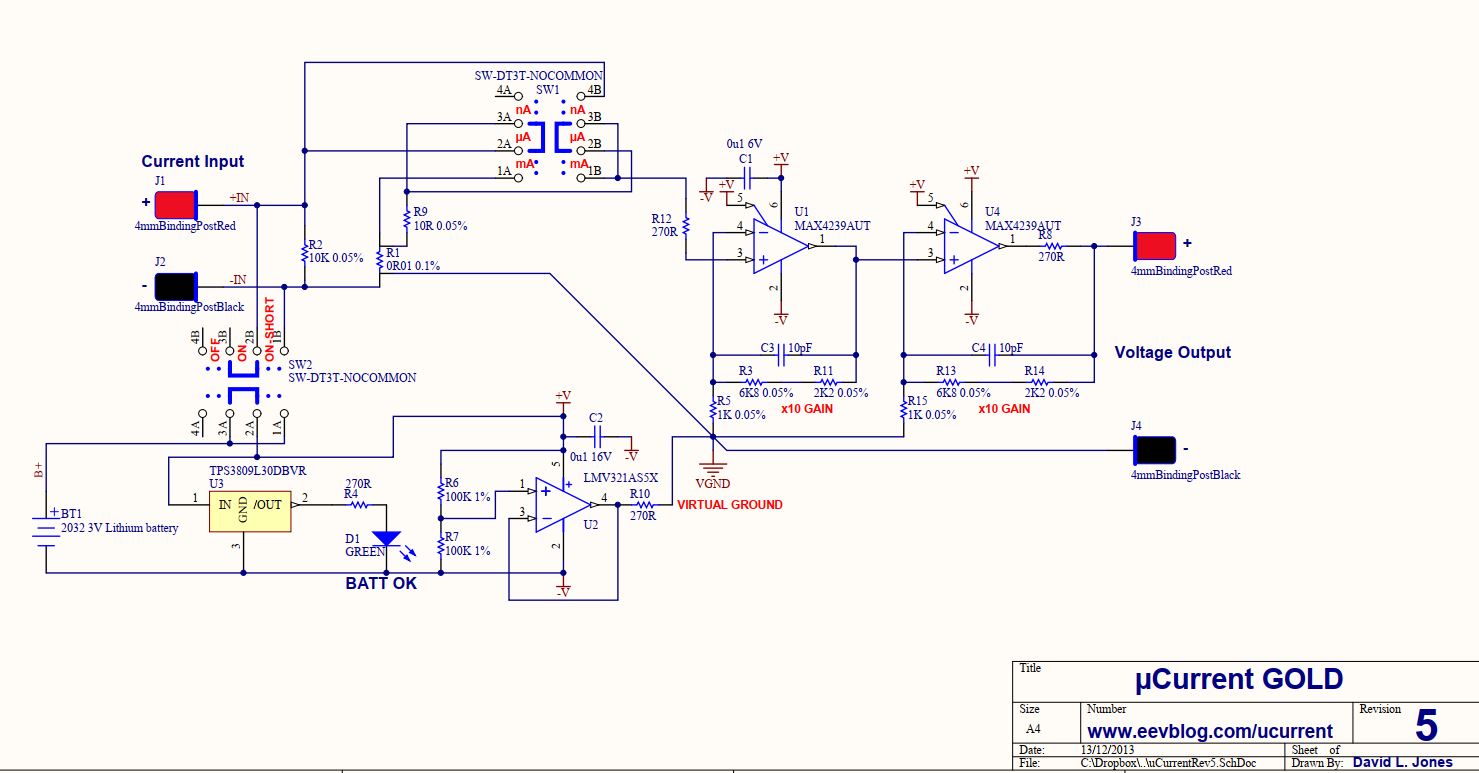Select shunt resistor R1 symbol

click(380, 258)
